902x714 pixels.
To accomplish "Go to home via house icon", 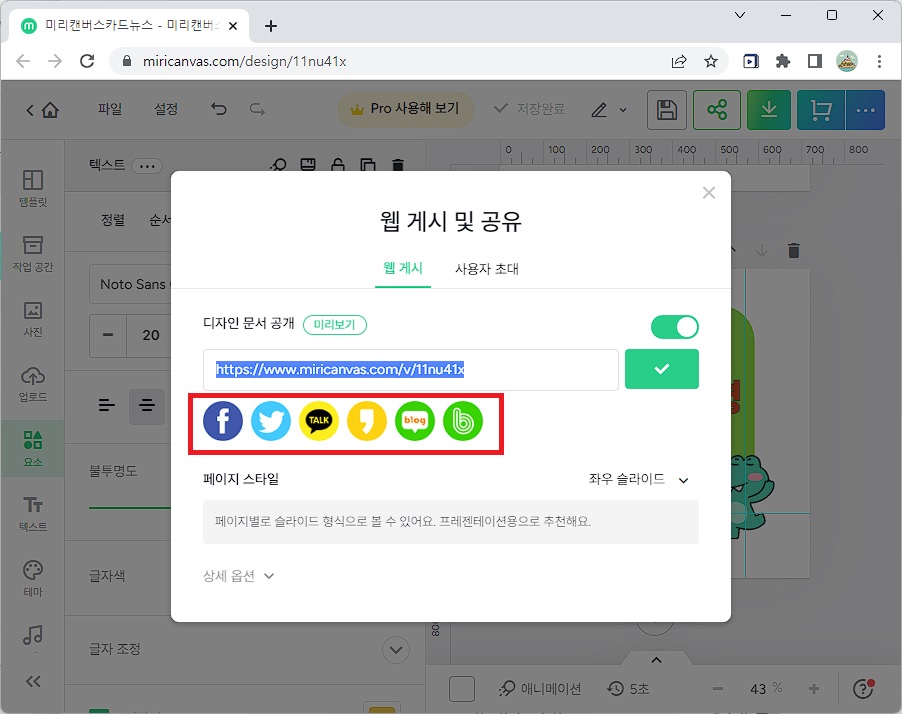I will (x=50, y=109).
